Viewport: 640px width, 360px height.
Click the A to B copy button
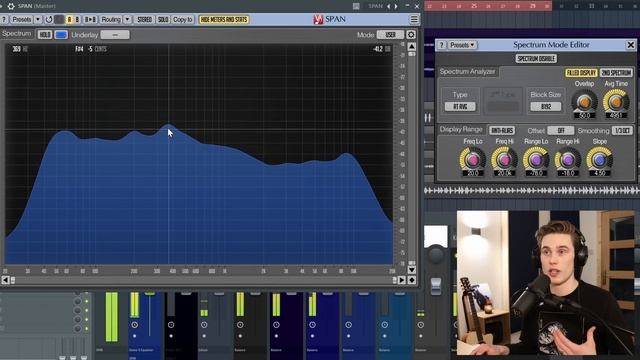[x=90, y=20]
